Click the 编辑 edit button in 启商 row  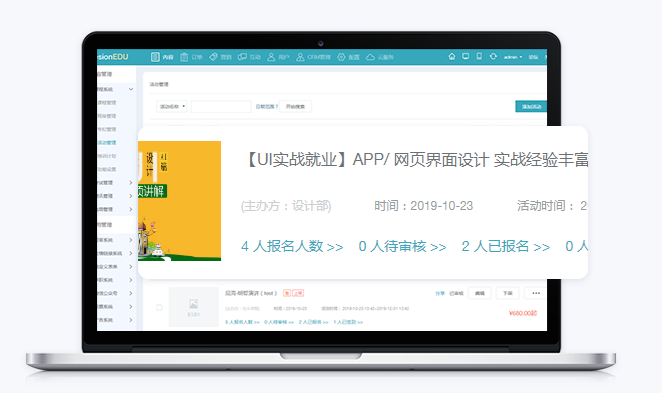coord(480,293)
